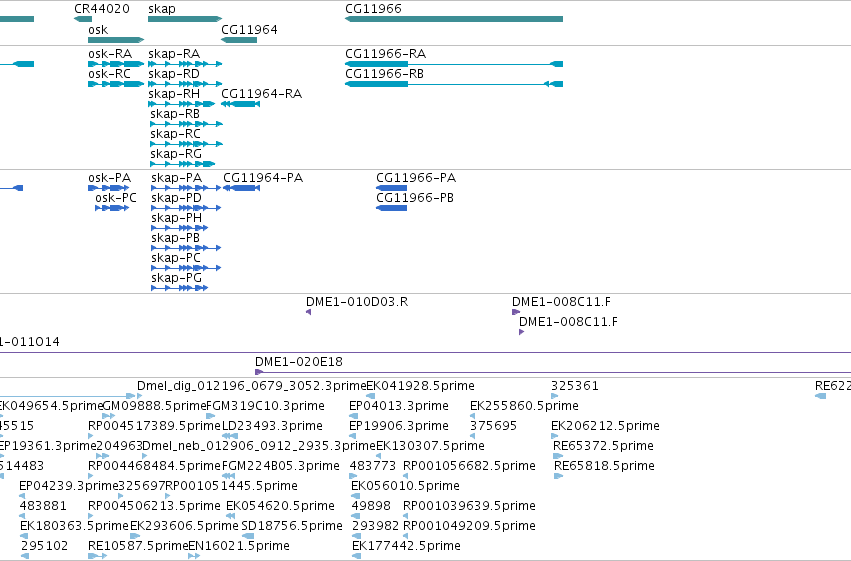Screen dimensions: 851x561
Task: Select transcript CG11966-RB
Action: point(454,84)
